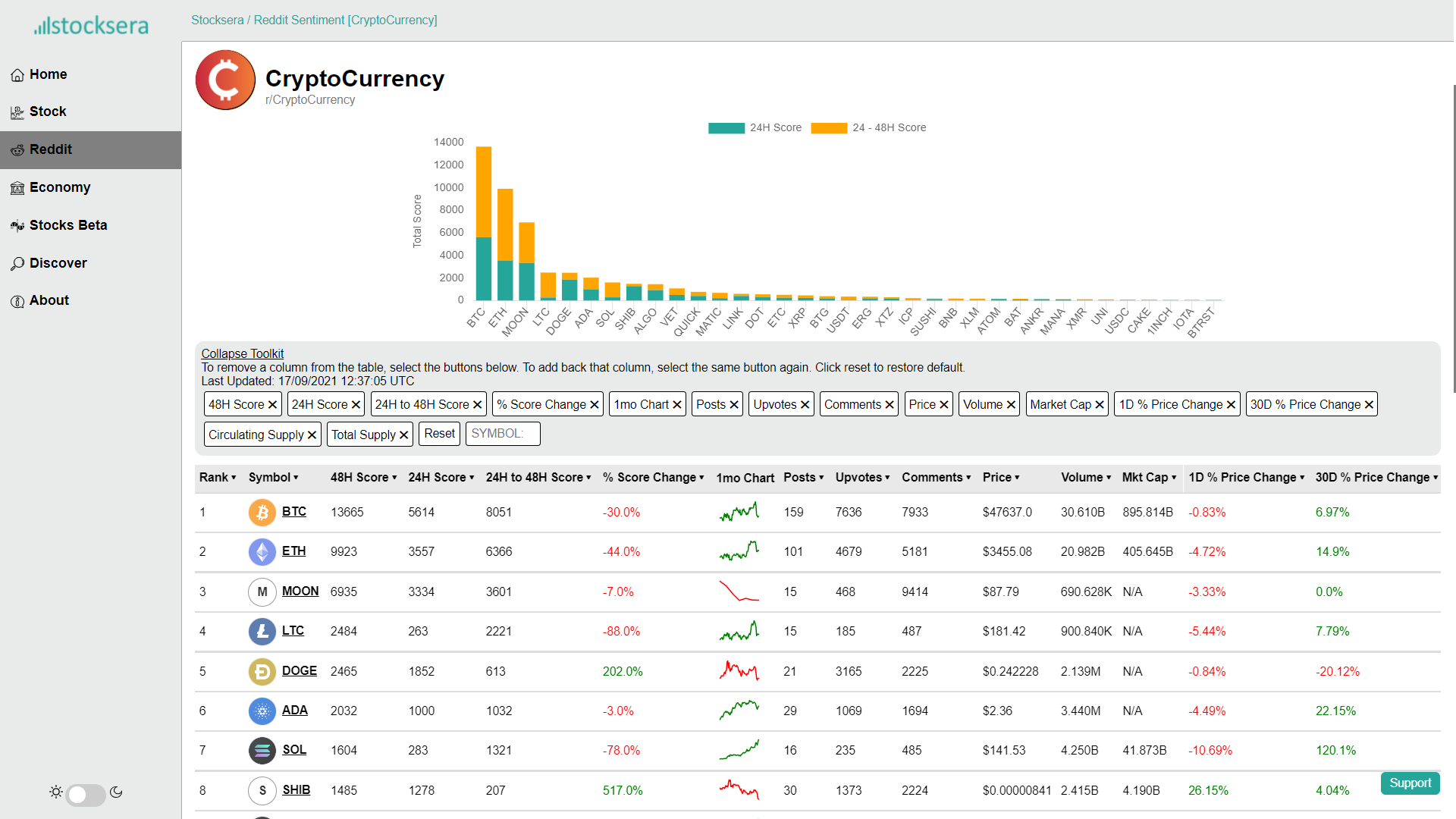Viewport: 1456px width, 819px height.
Task: Click the Solana icon in SOL row
Action: point(262,751)
